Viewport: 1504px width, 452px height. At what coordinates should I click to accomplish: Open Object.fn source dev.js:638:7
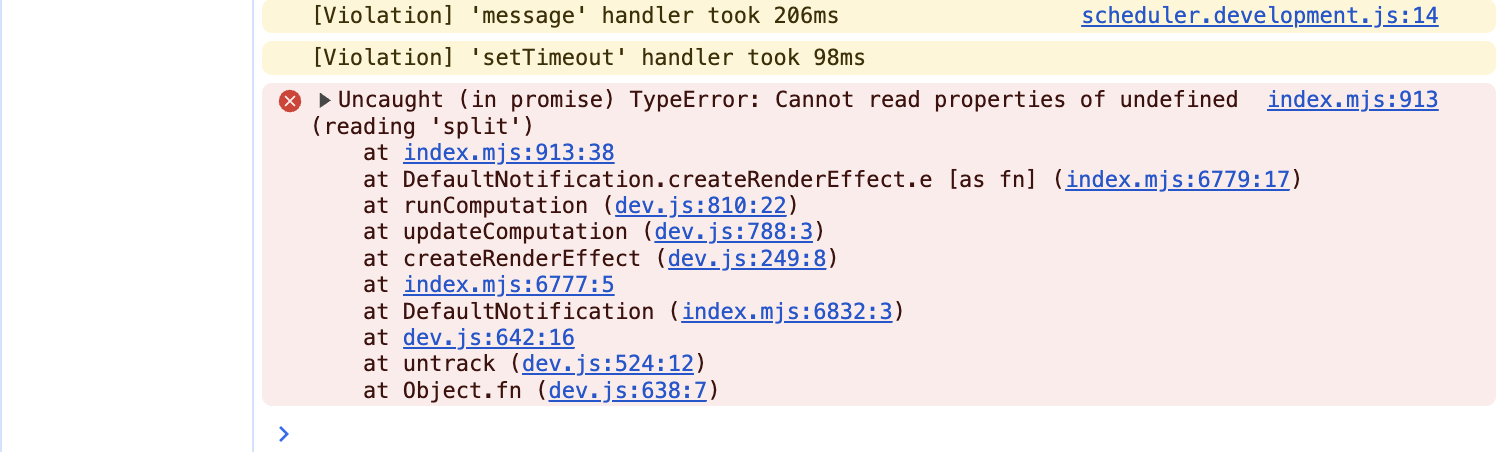coord(628,390)
